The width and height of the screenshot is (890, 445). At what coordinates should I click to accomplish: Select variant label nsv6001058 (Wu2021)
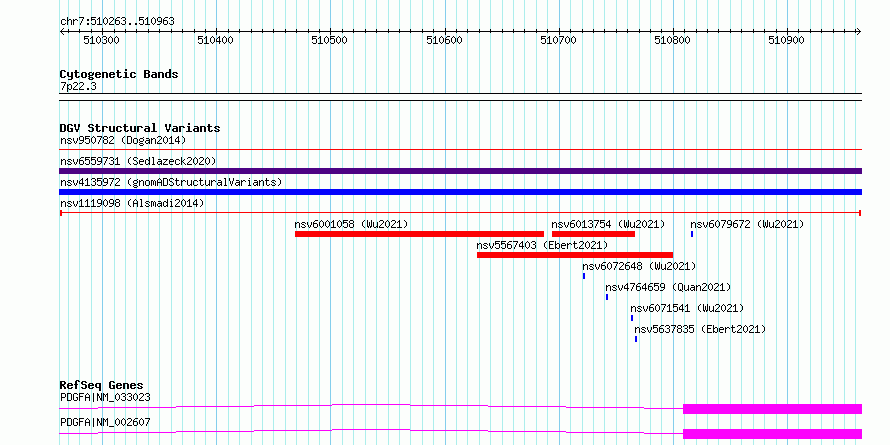click(351, 224)
